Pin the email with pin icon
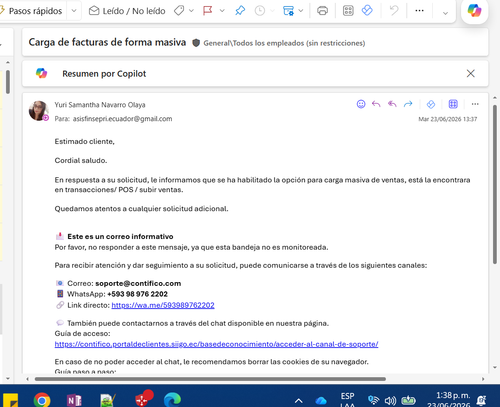This screenshot has height=407, width=500. 240,11
